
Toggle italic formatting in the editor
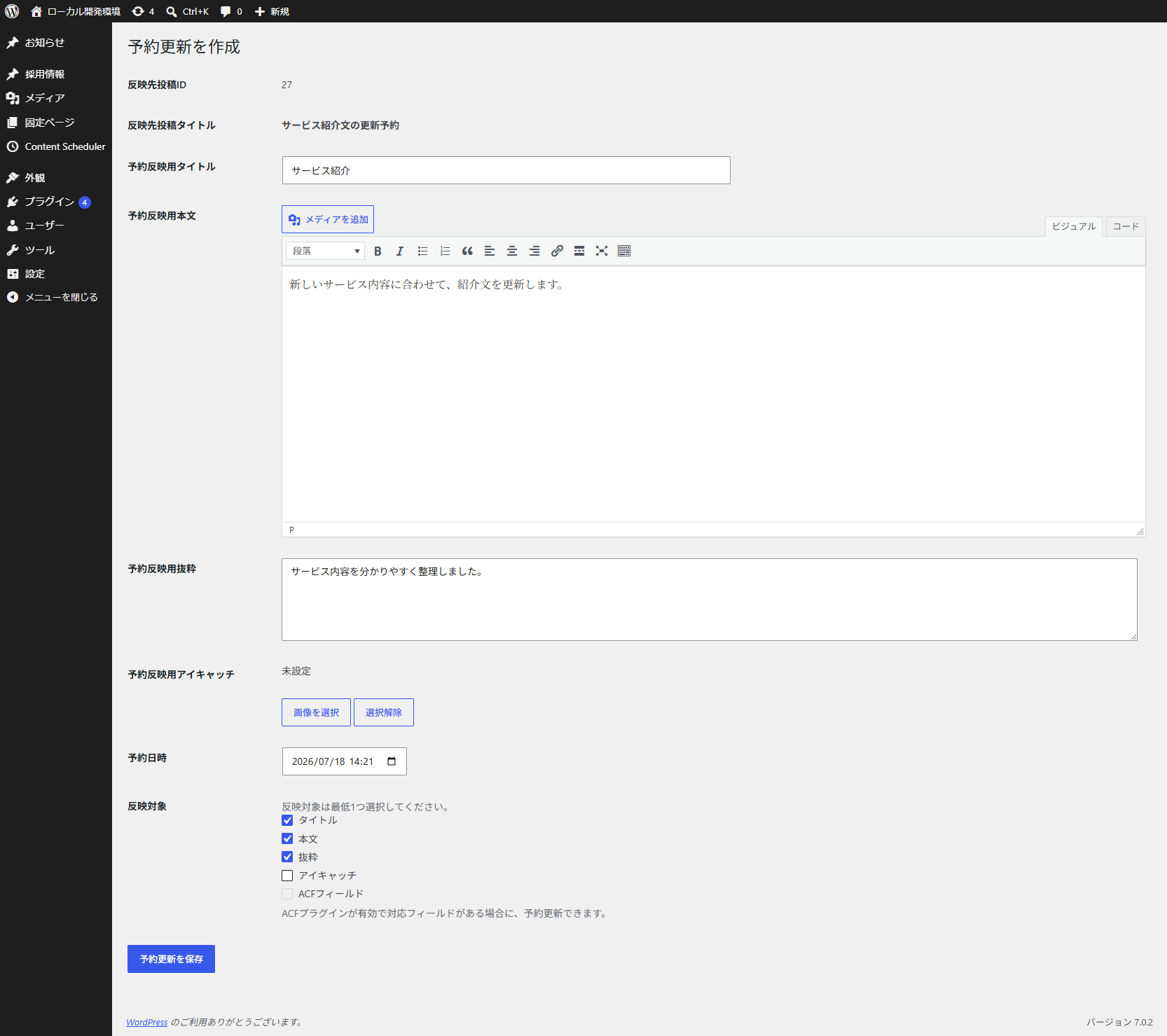pyautogui.click(x=400, y=251)
